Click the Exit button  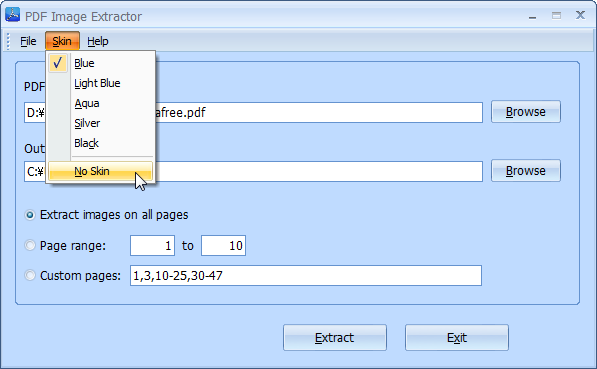[x=457, y=337]
